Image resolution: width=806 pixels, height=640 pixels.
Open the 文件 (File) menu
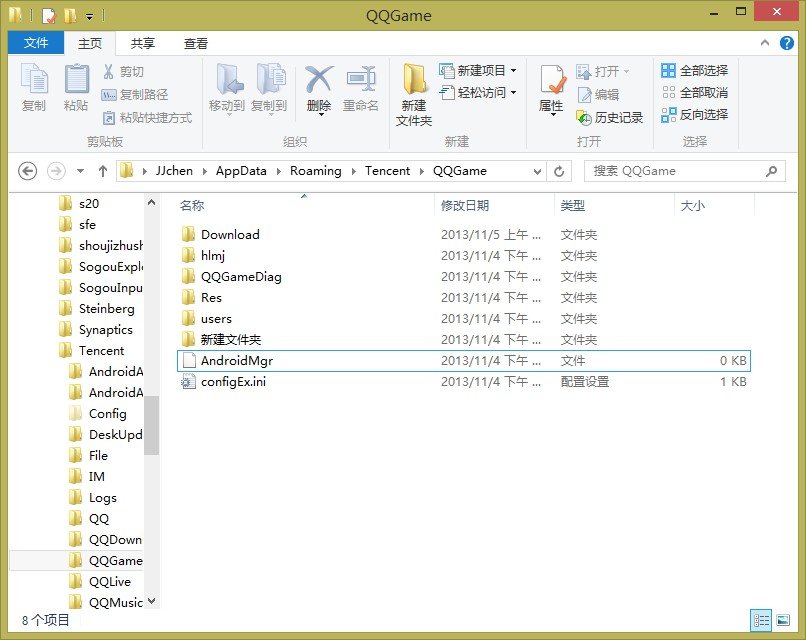[x=35, y=43]
